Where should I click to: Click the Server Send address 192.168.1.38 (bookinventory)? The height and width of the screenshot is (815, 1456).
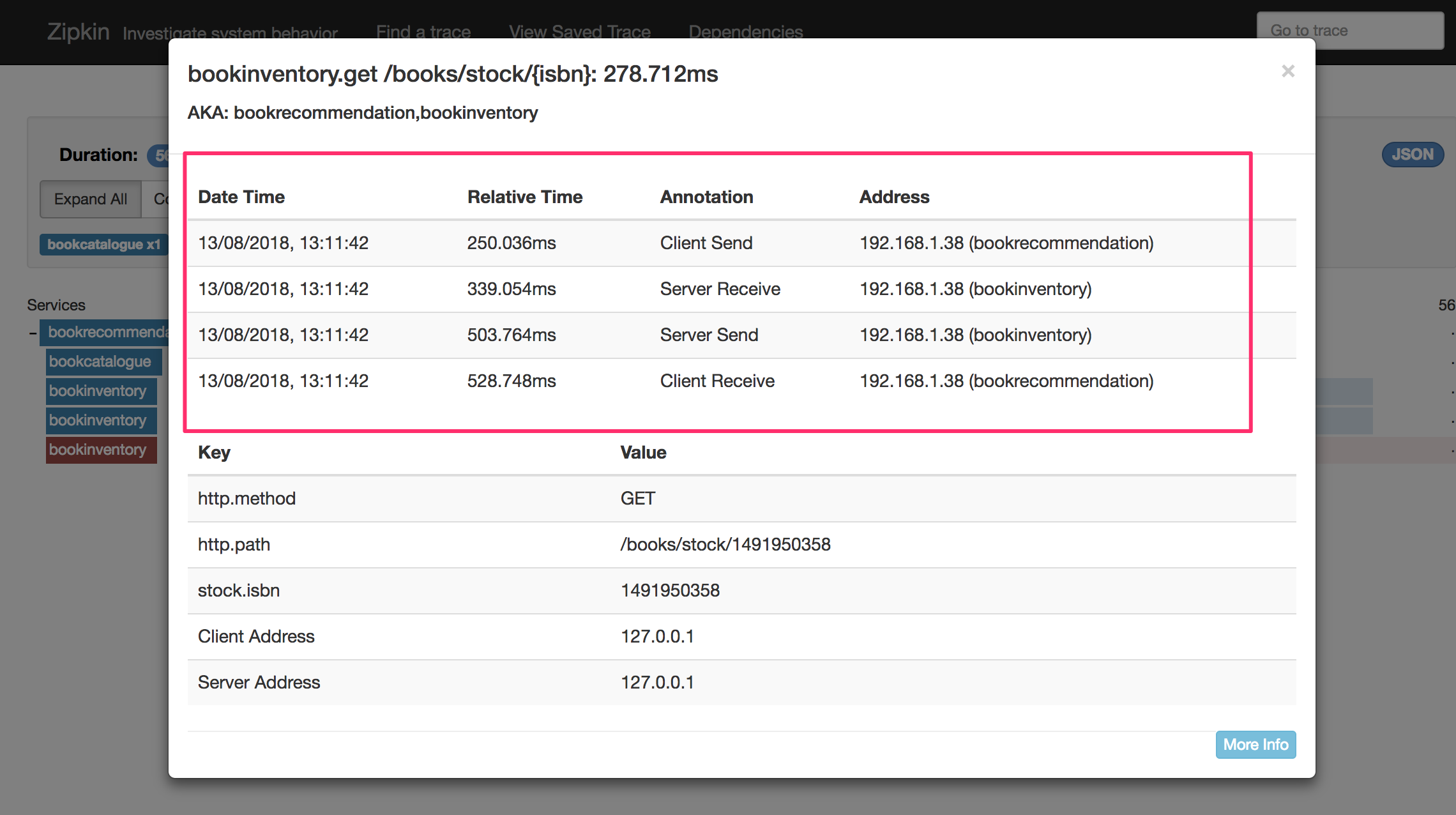click(x=976, y=335)
